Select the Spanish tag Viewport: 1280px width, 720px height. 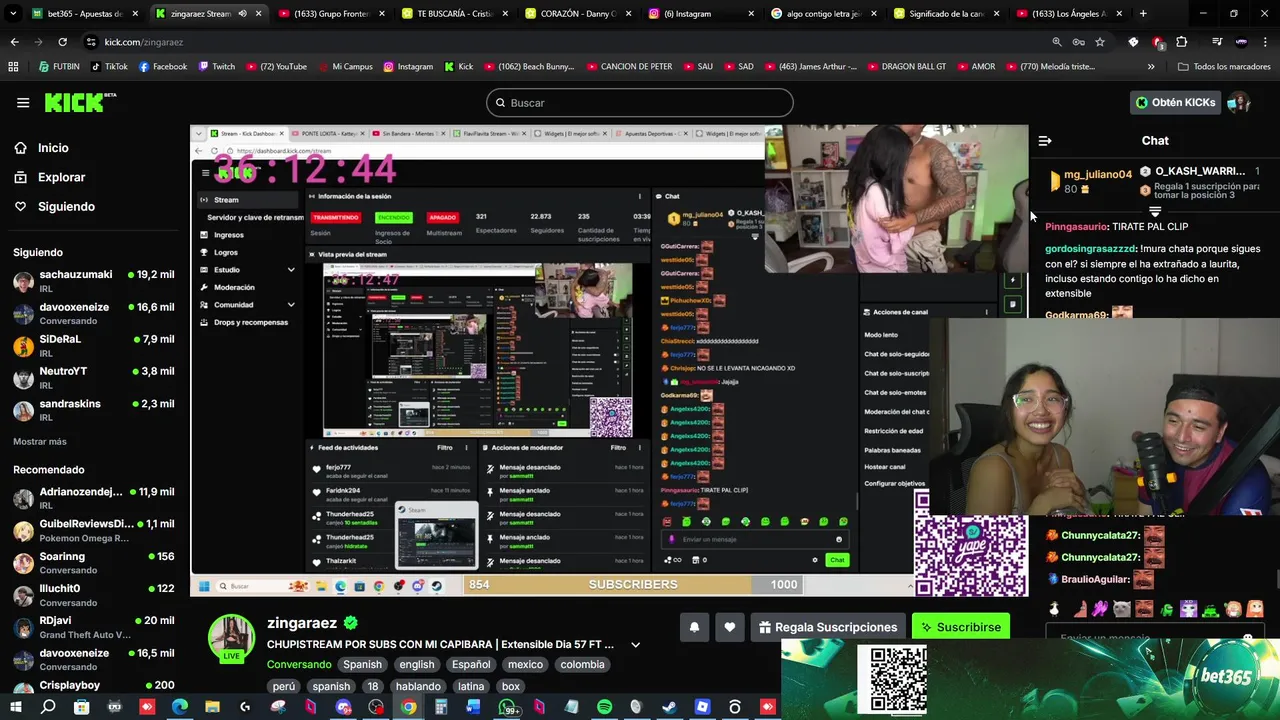tap(363, 664)
